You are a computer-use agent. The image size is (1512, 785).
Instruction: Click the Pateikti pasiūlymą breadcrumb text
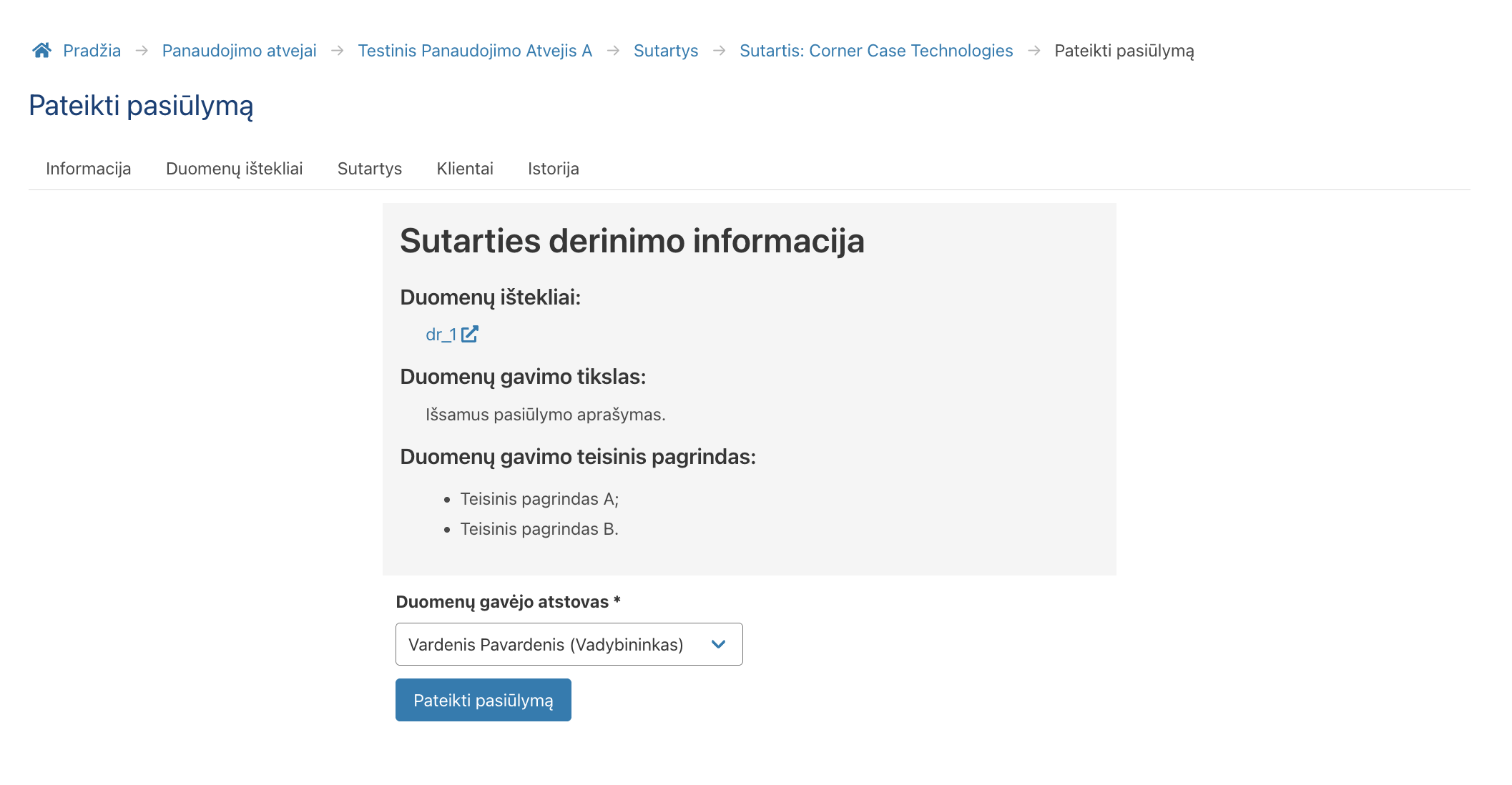pyautogui.click(x=1124, y=51)
